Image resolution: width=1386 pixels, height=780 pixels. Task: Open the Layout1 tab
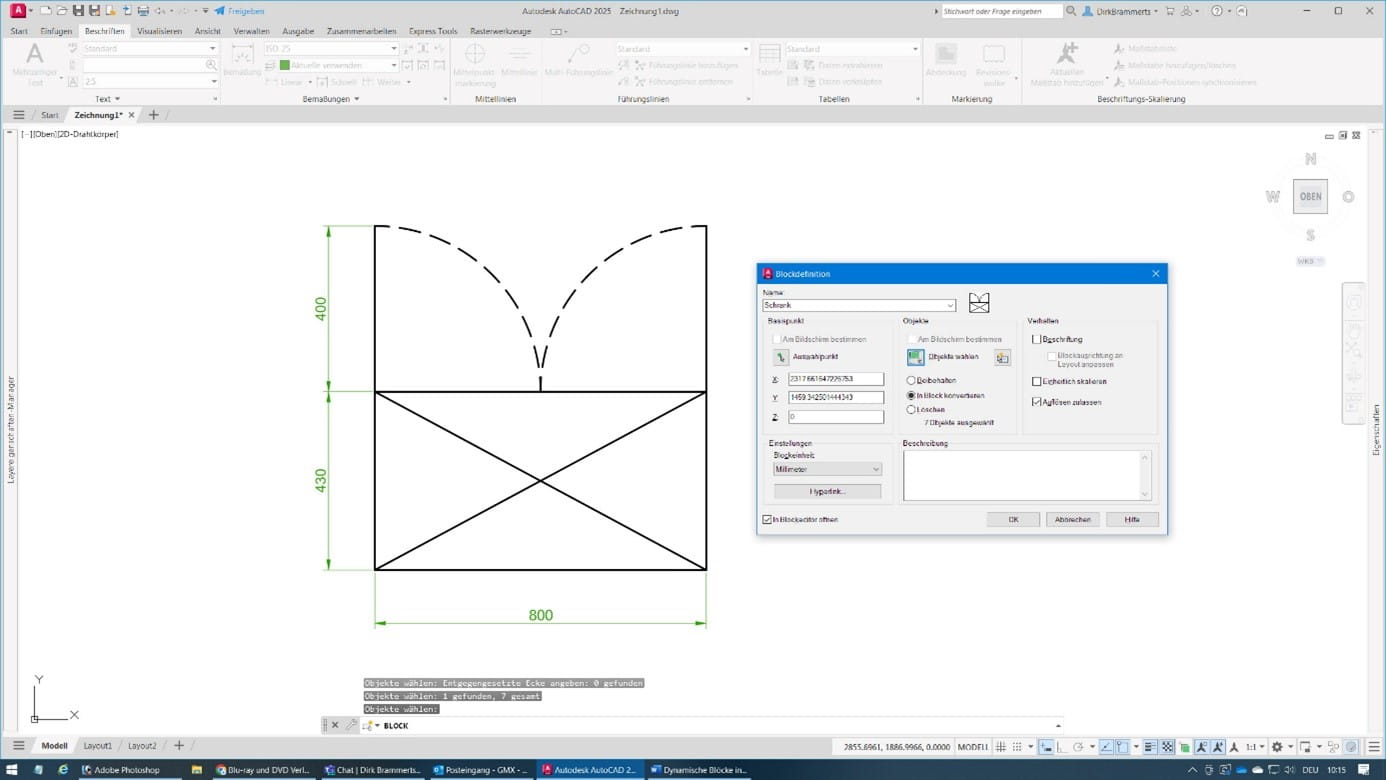98,745
